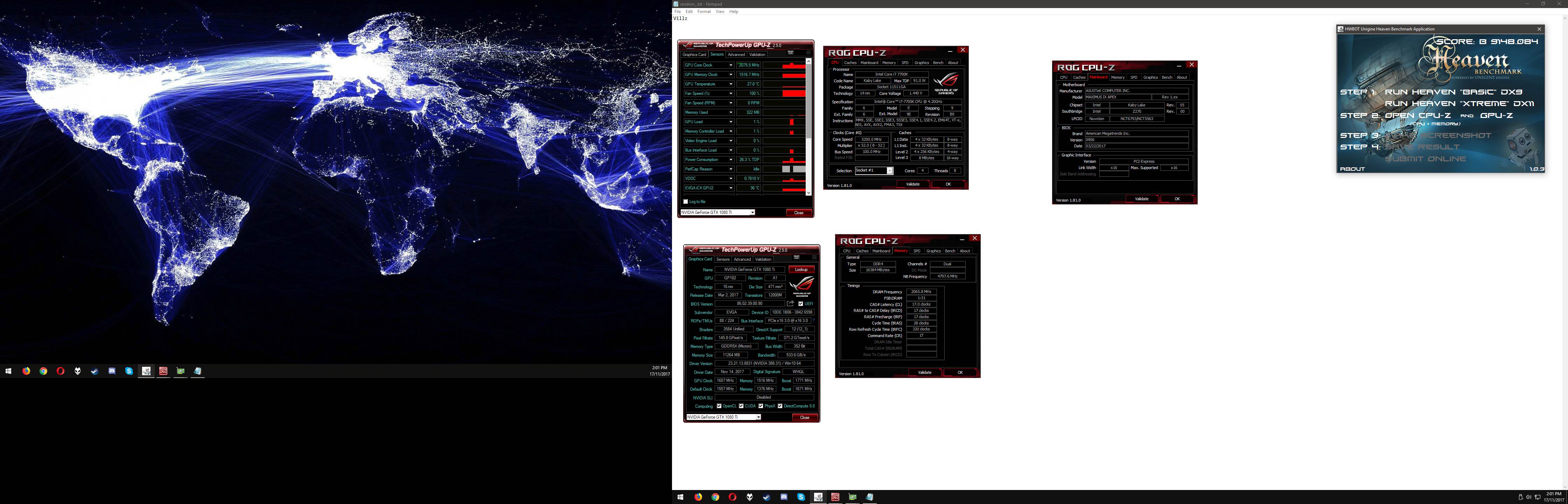Open Discord from right monitor taskbar

(784, 497)
